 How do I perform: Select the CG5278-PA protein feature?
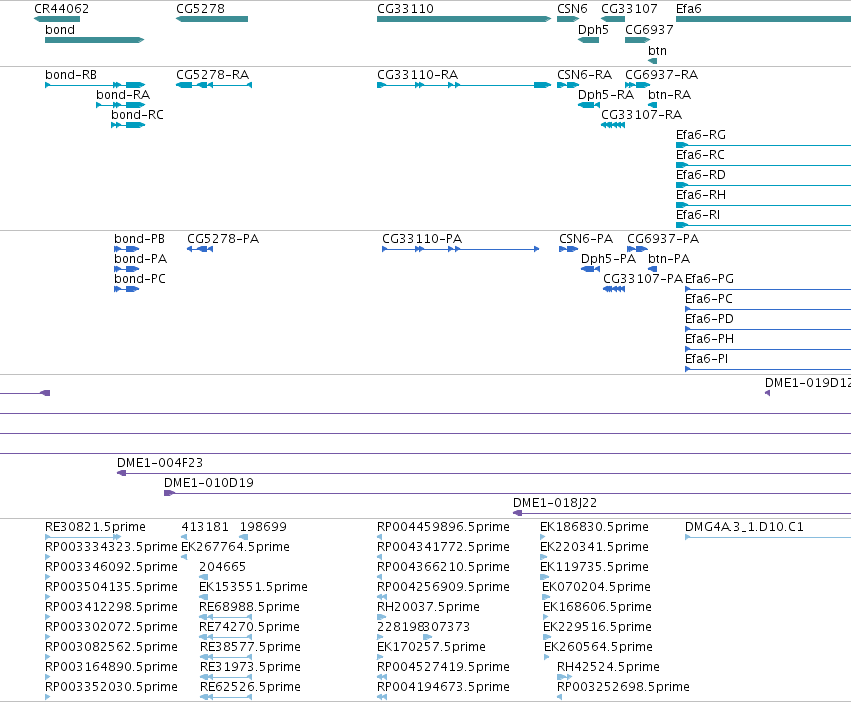pyautogui.click(x=200, y=249)
